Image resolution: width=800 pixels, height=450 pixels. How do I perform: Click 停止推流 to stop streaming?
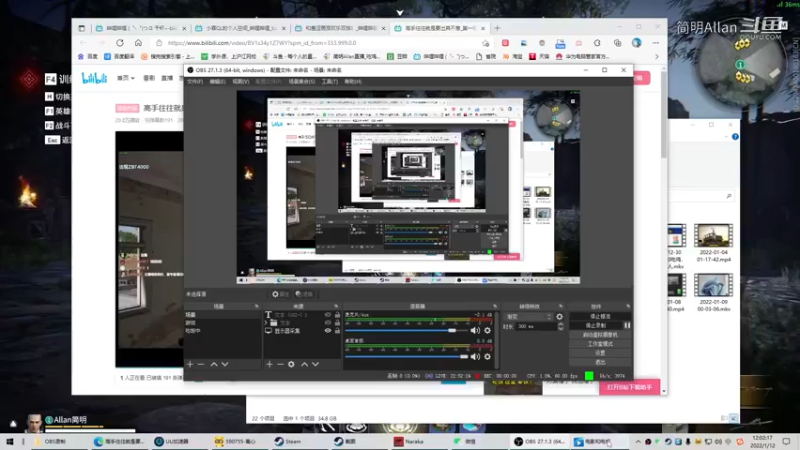tap(600, 316)
